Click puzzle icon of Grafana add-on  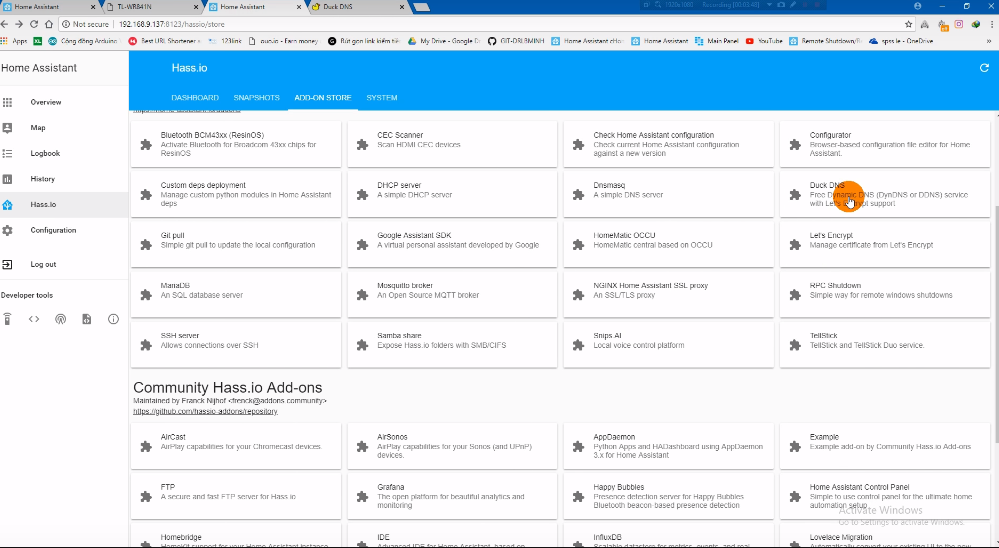[363, 496]
